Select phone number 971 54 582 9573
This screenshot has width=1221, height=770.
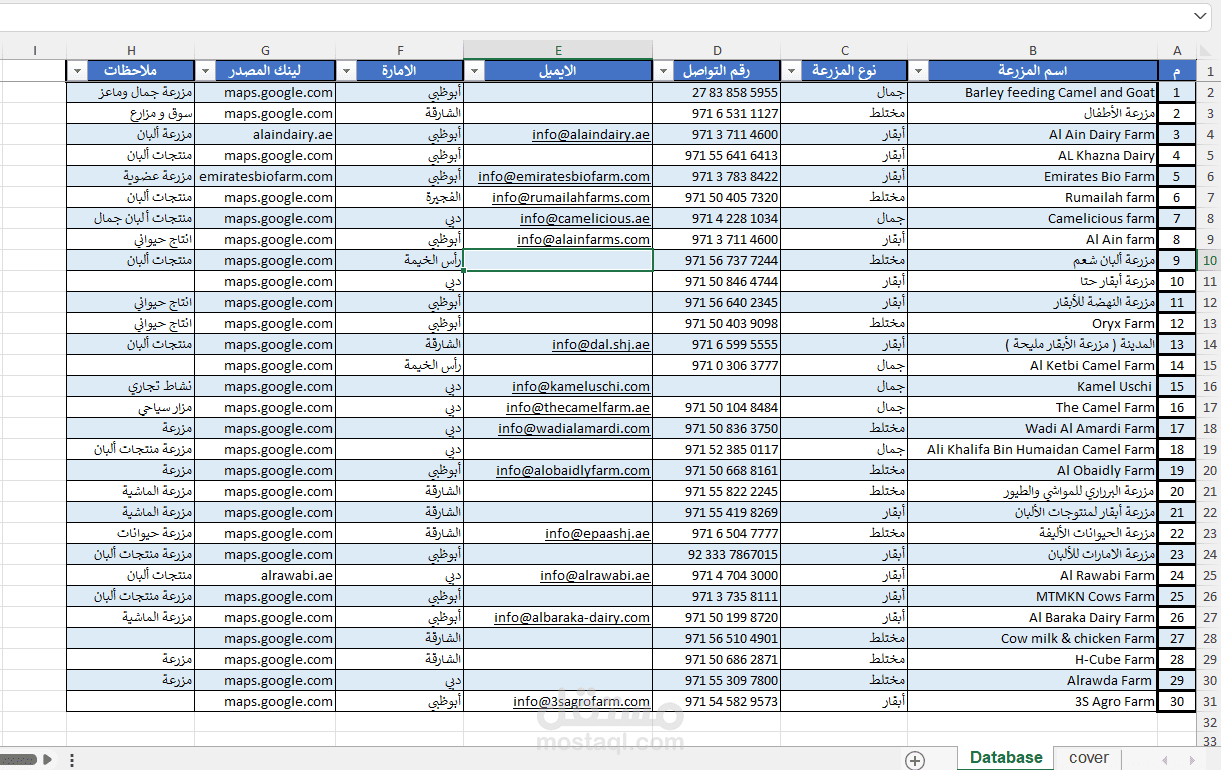(717, 701)
